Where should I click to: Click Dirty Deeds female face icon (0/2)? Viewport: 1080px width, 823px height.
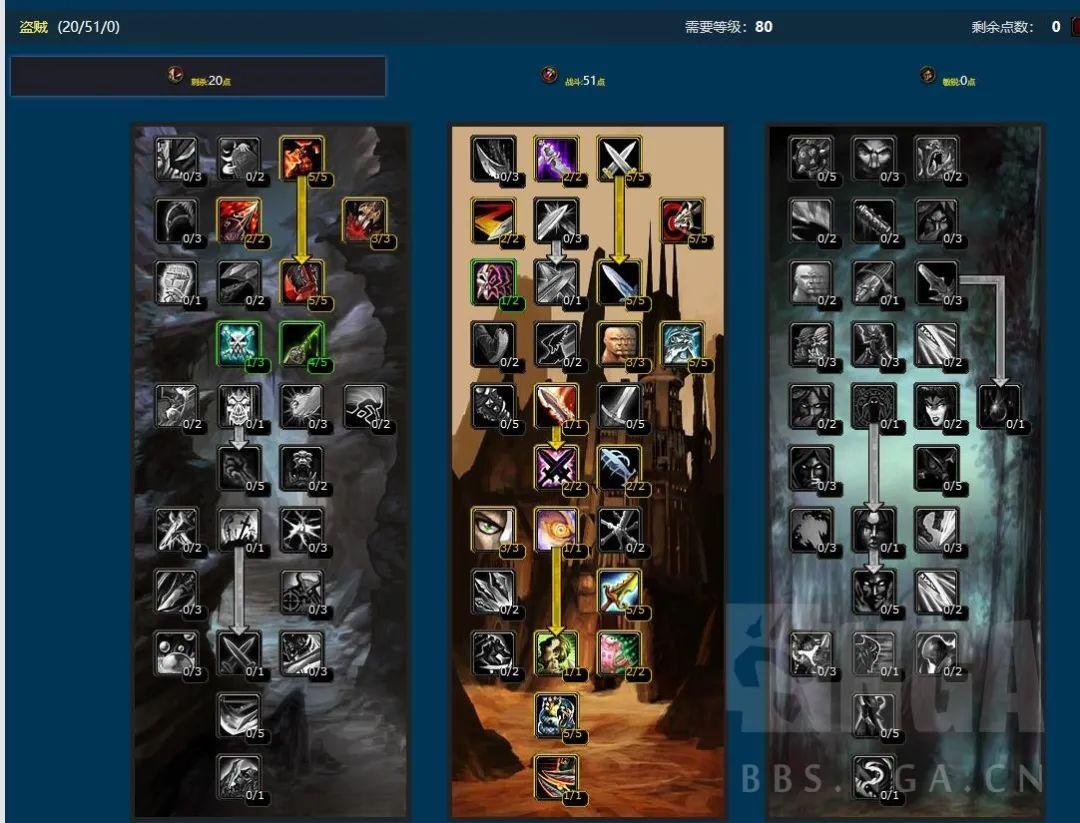(x=936, y=406)
